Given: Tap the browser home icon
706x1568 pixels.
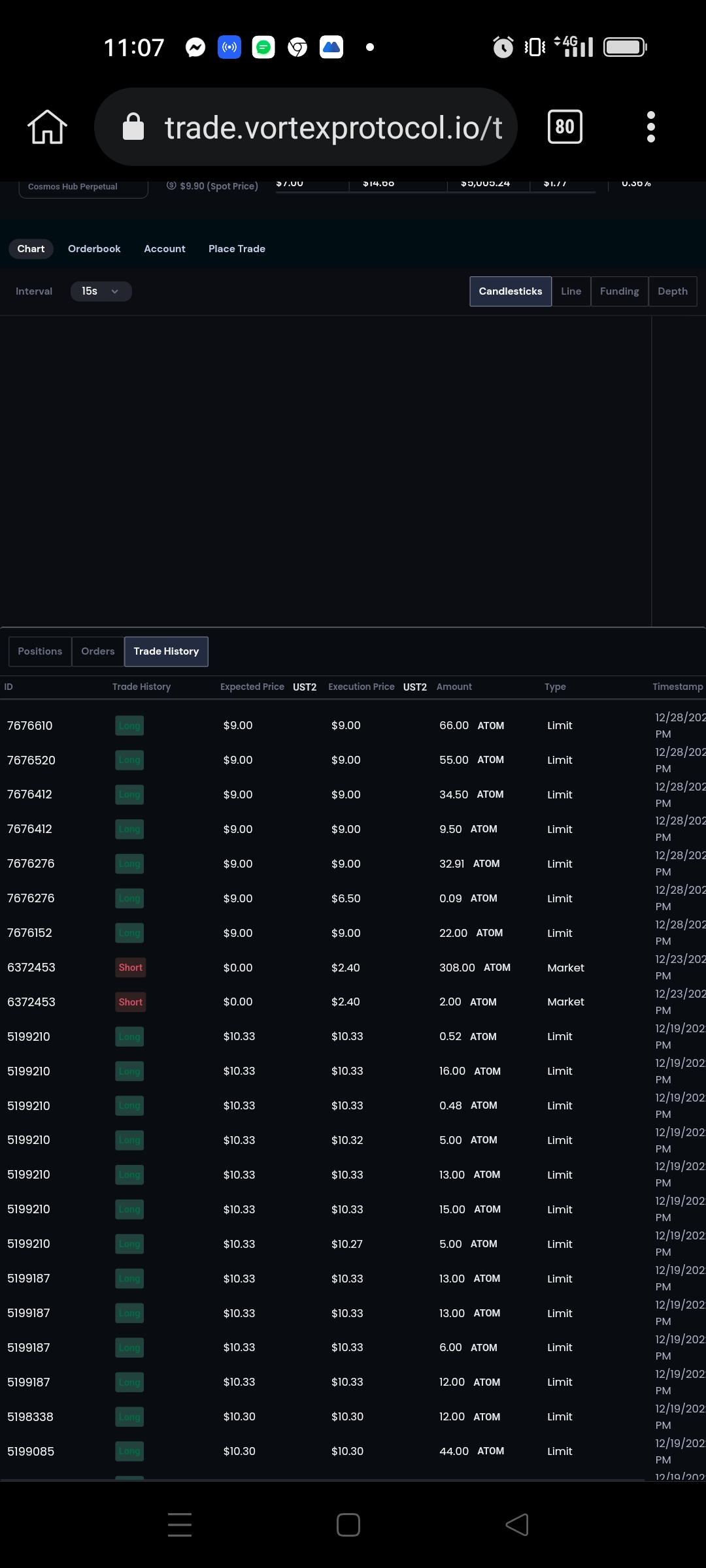Looking at the screenshot, I should point(47,127).
